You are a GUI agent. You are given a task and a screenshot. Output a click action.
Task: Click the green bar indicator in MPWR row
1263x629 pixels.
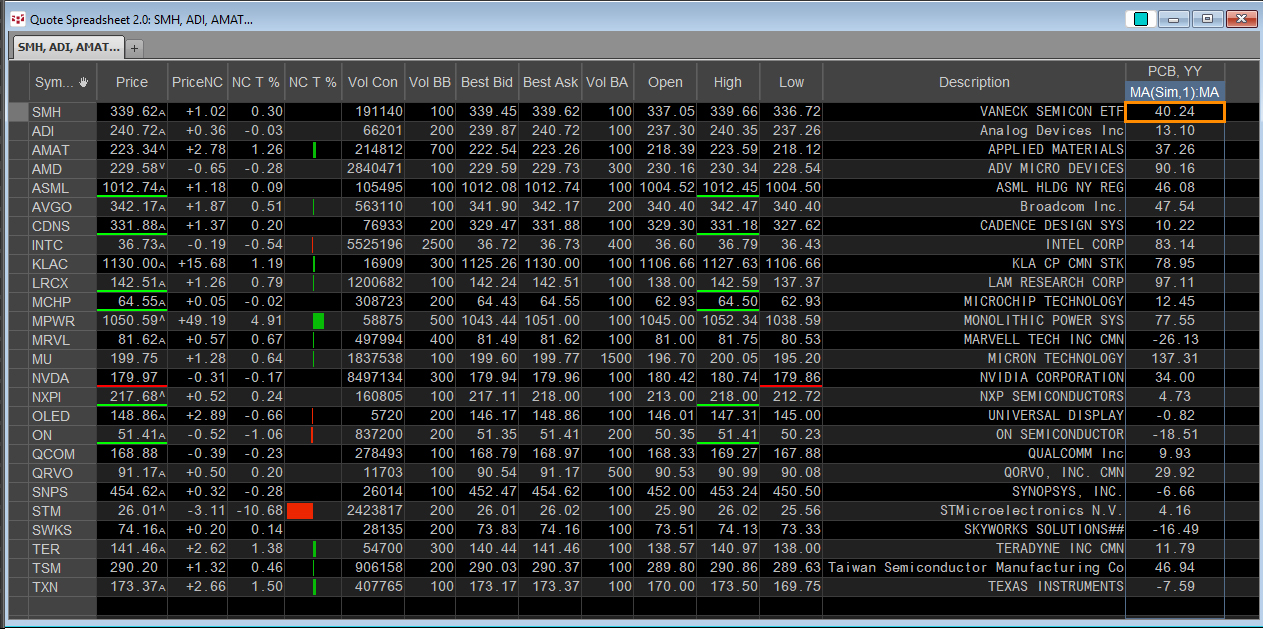tap(318, 321)
